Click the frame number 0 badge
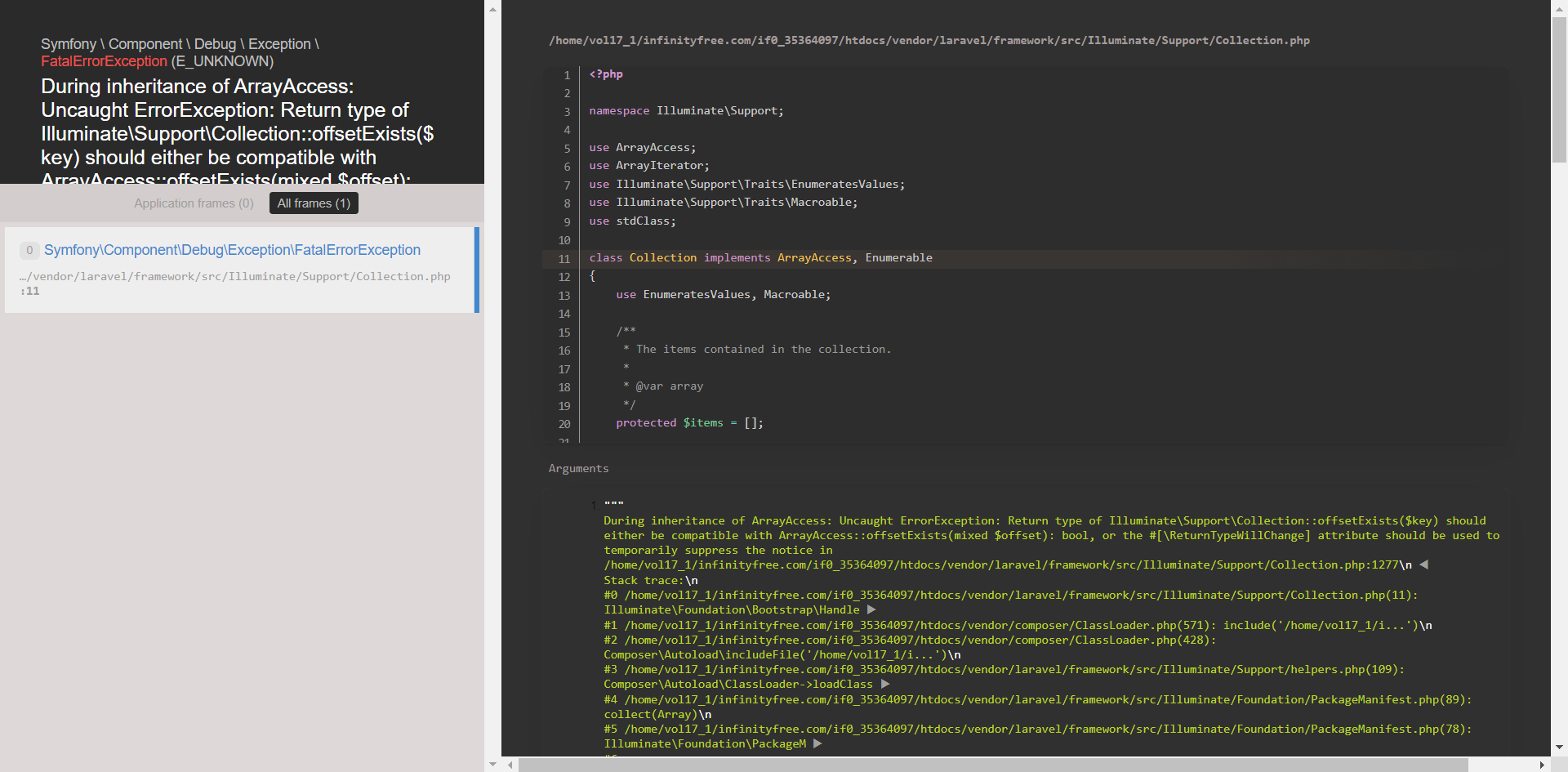1568x772 pixels. [x=29, y=250]
